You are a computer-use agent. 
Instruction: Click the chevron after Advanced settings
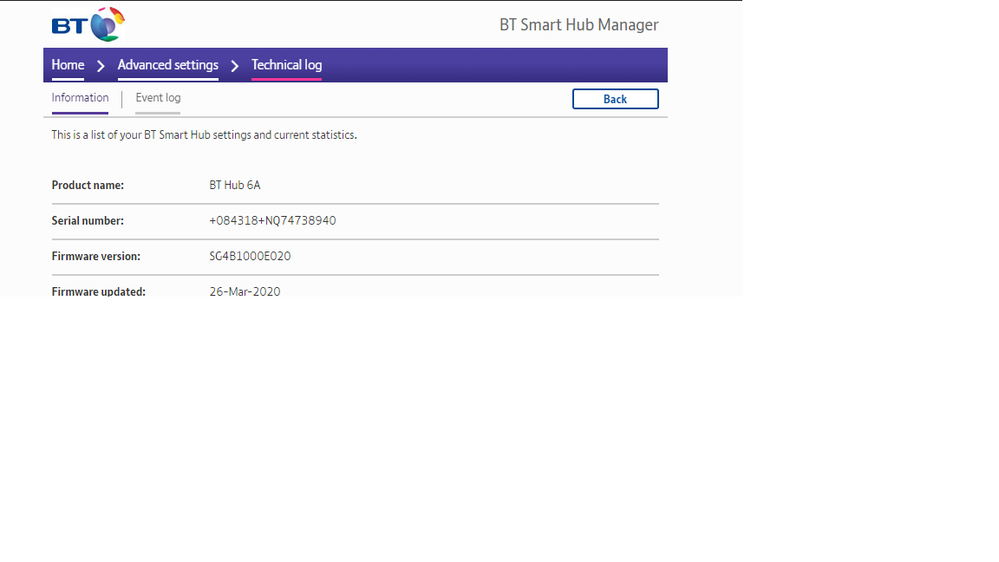pyautogui.click(x=235, y=66)
